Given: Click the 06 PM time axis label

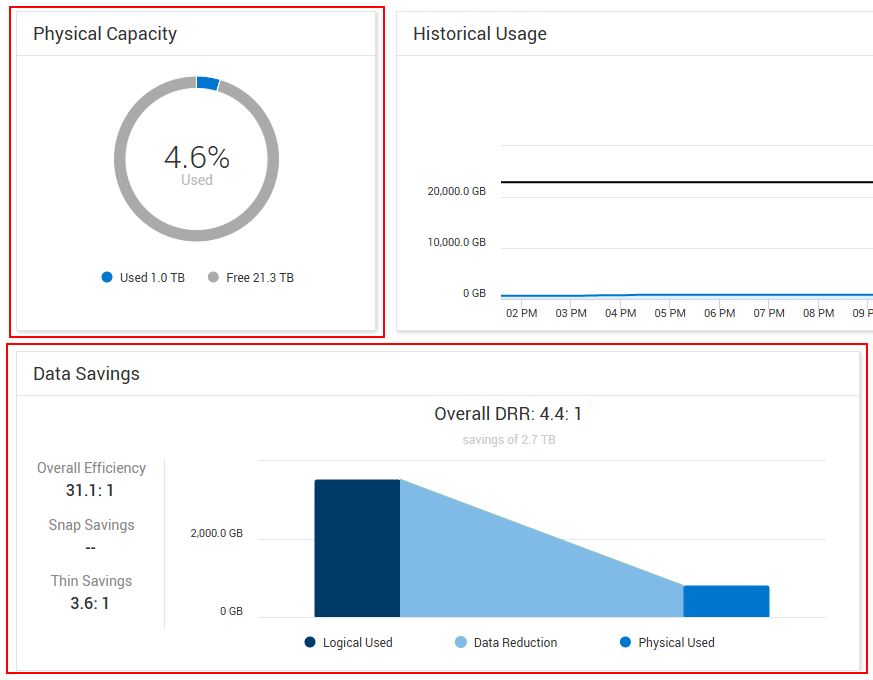Looking at the screenshot, I should point(719,313).
